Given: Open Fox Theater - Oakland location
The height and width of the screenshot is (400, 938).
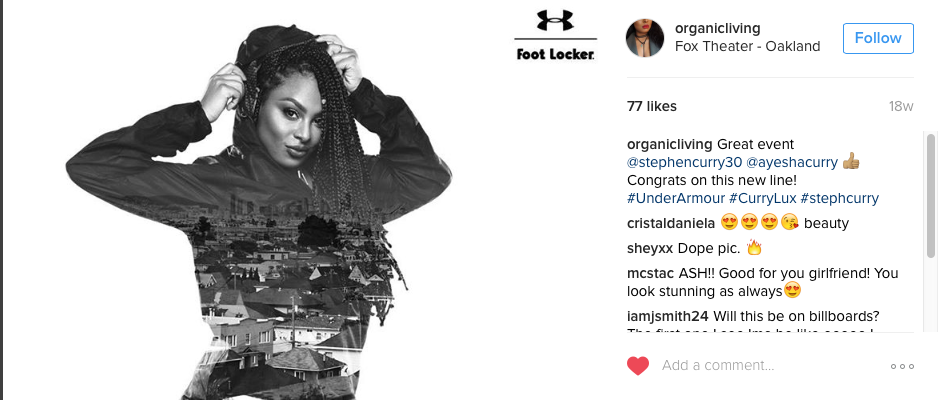Looking at the screenshot, I should click(x=747, y=47).
